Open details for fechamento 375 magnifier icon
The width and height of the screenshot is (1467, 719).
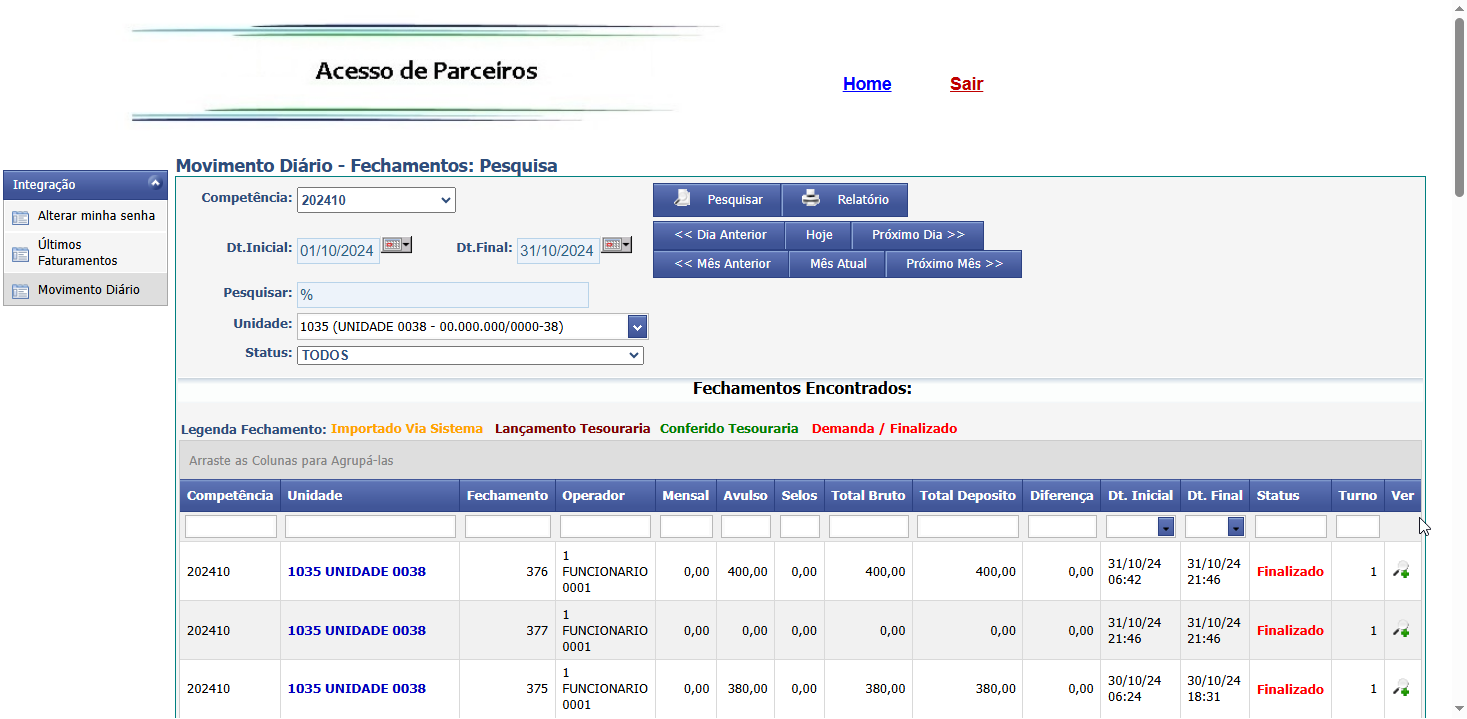click(1401, 688)
